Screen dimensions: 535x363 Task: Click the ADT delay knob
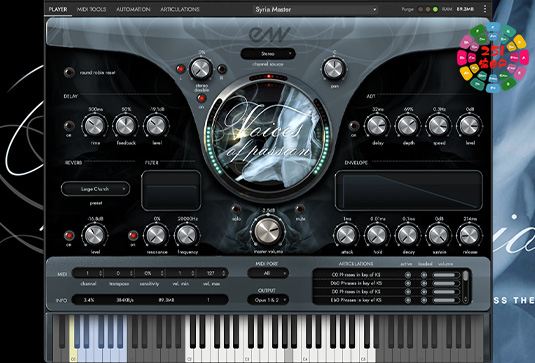tap(377, 126)
